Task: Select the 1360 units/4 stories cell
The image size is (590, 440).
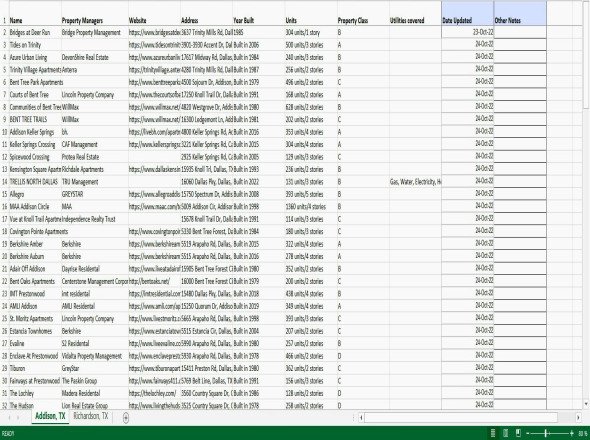Action: click(311, 207)
